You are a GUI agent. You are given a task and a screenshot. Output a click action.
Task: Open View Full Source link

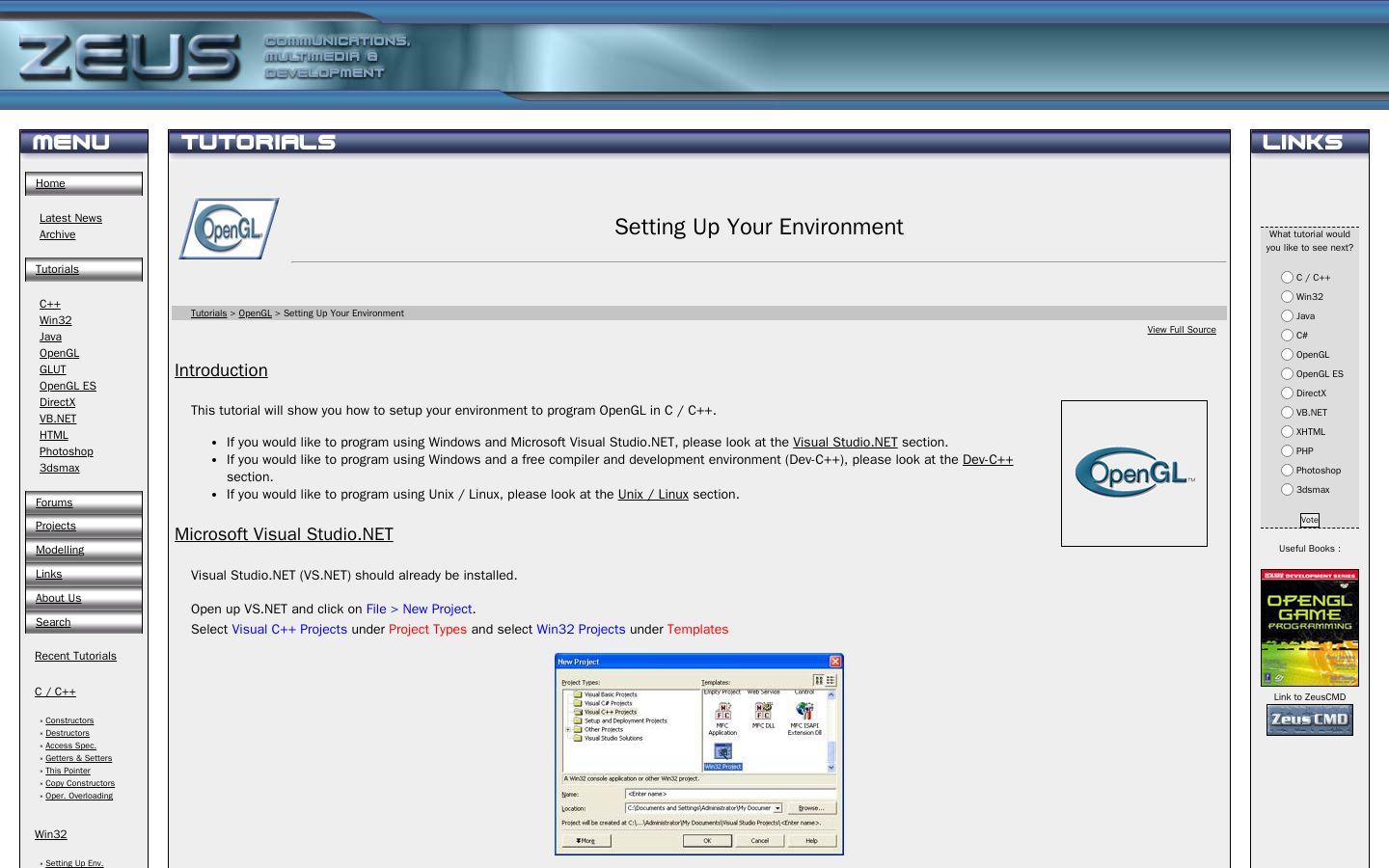[1182, 330]
